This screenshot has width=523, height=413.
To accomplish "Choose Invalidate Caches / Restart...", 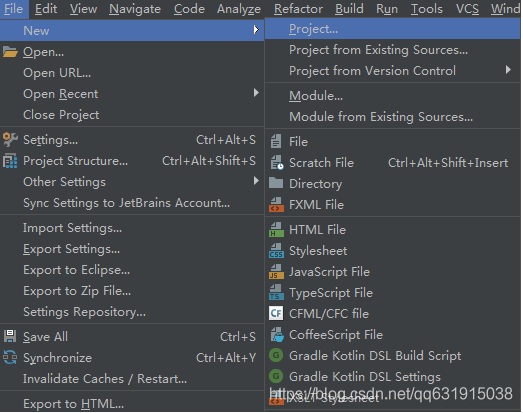I will [x=132, y=379].
